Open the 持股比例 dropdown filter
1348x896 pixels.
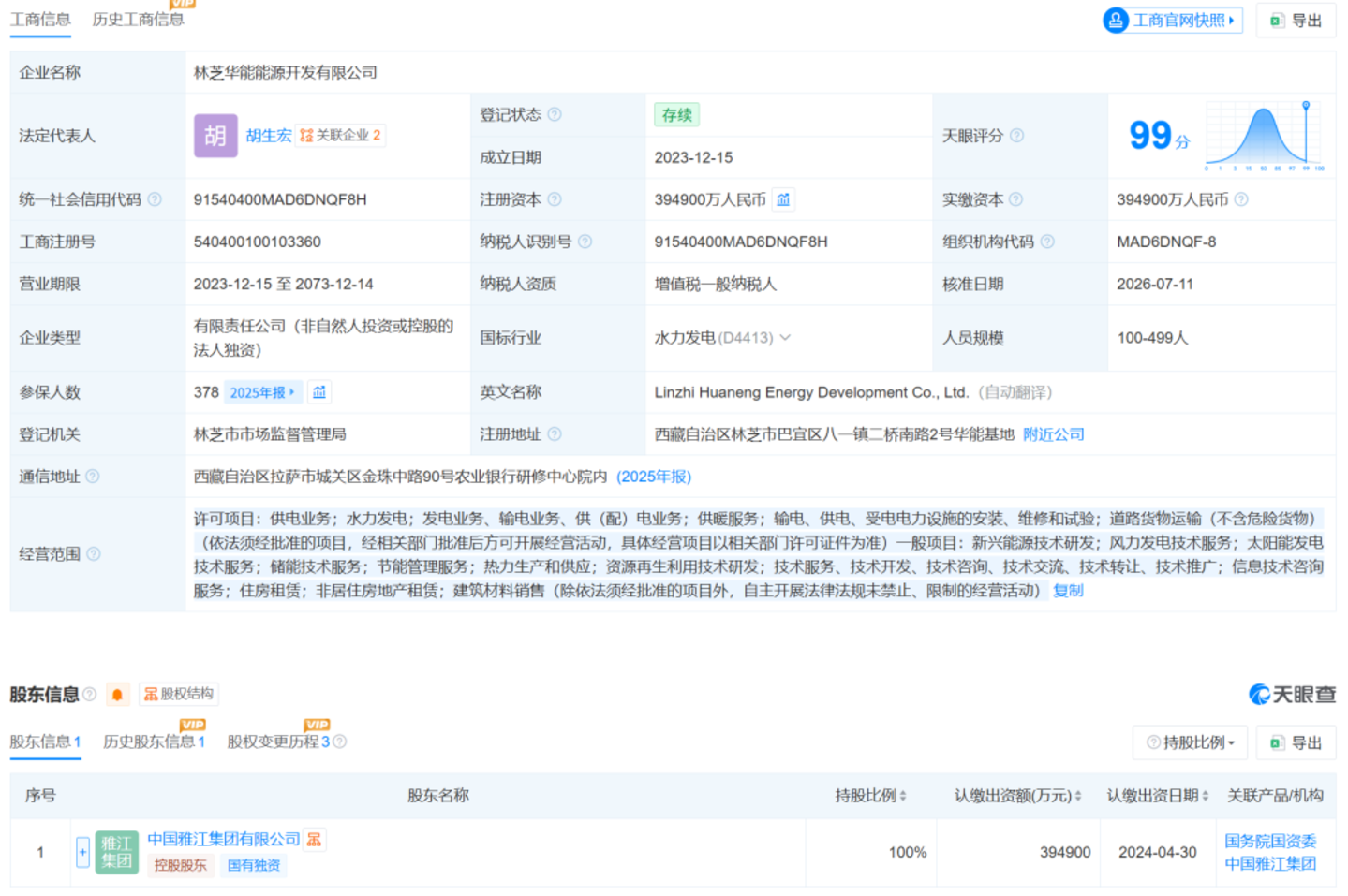click(1191, 742)
